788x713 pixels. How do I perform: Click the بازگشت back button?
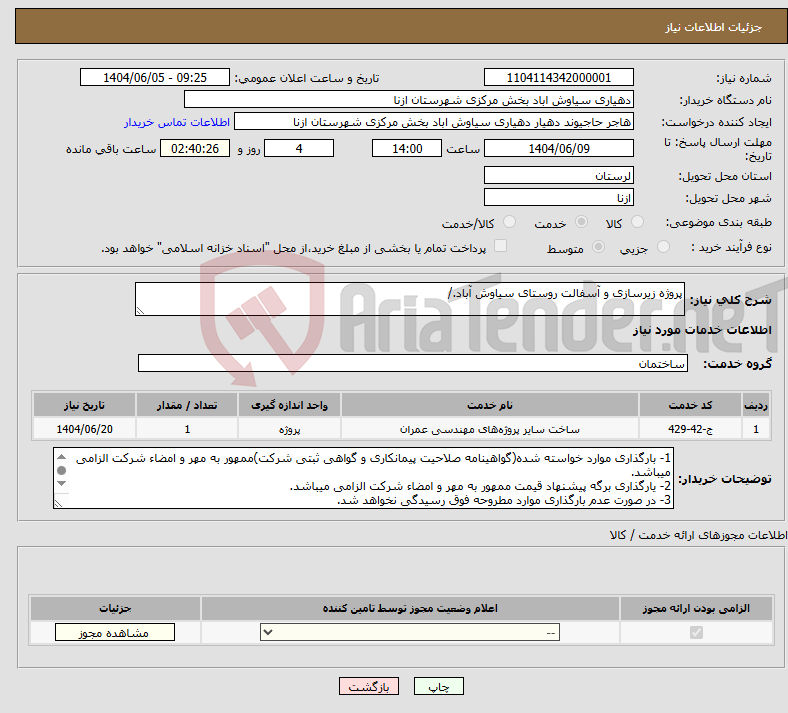[x=369, y=686]
